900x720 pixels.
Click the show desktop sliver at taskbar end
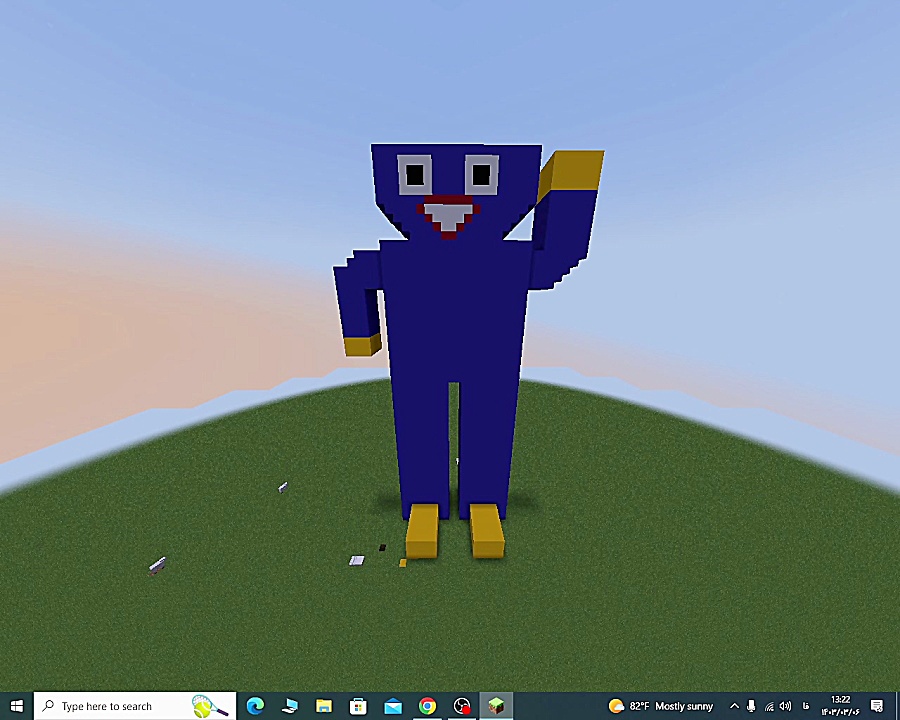[897, 706]
